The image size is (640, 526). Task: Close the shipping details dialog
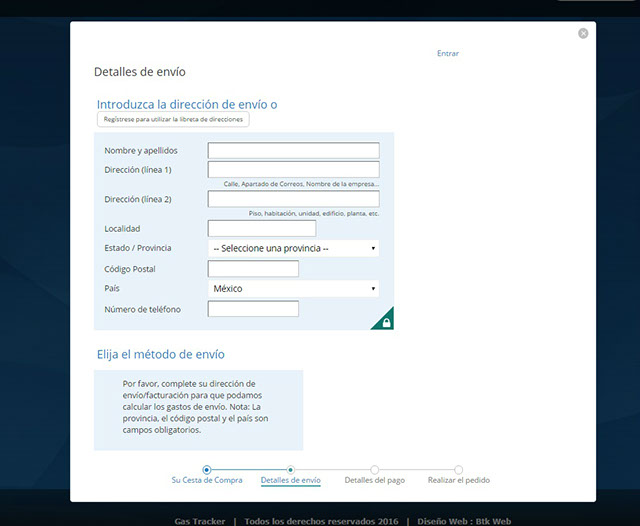coord(583,33)
